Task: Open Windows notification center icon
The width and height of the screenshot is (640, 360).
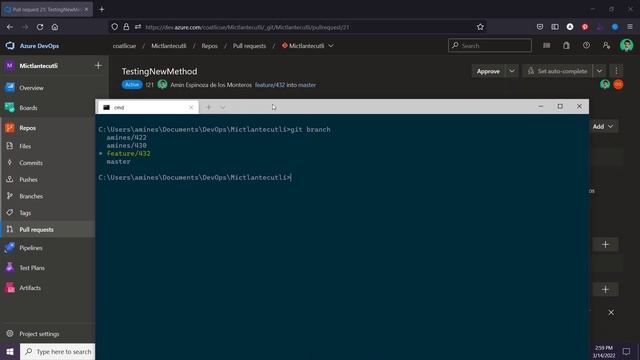Action: (x=627, y=351)
